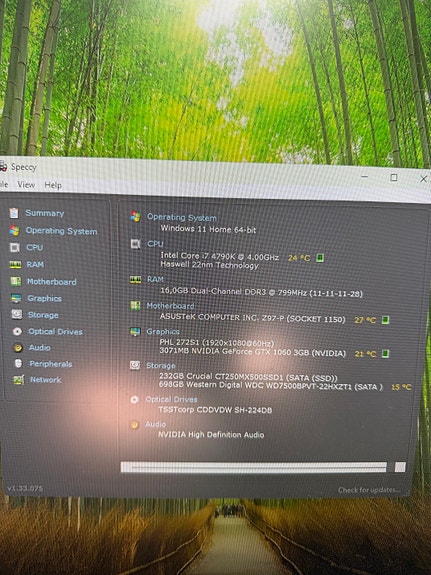Click the Check for updates link
The image size is (431, 575).
[369, 490]
